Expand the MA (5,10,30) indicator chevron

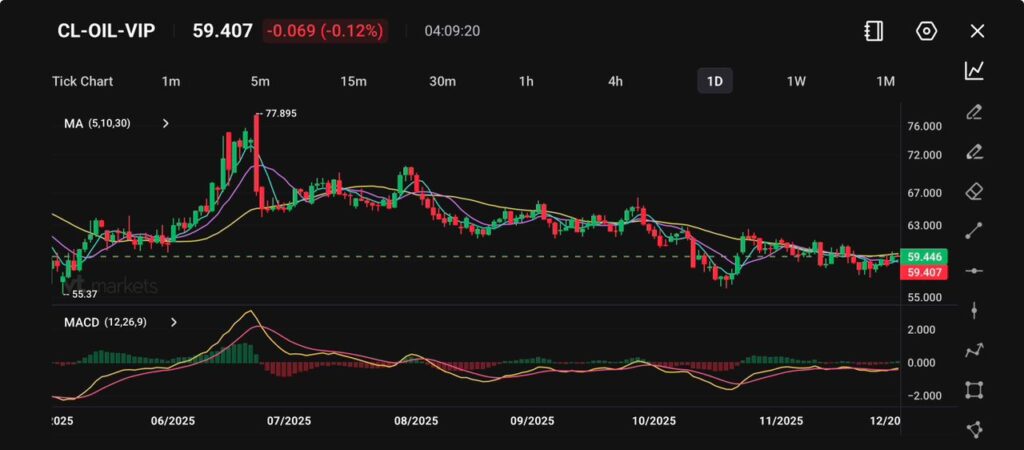pos(166,124)
